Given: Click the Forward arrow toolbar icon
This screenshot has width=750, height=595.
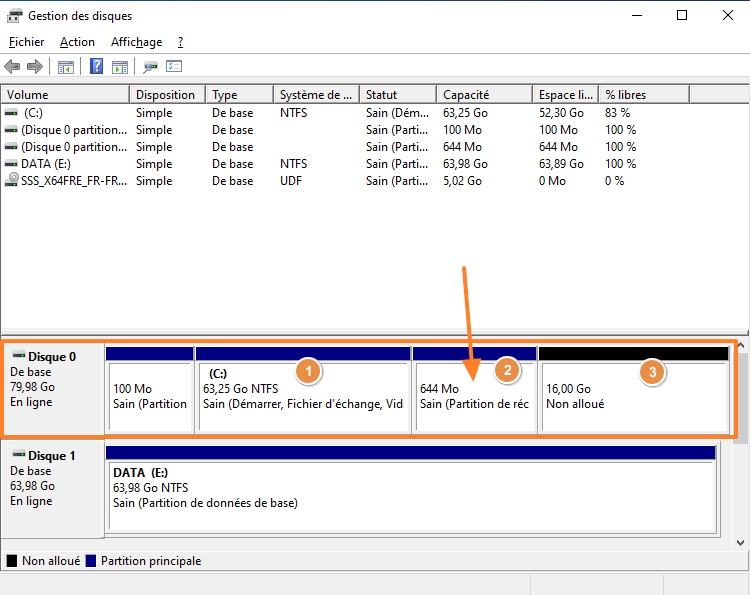Looking at the screenshot, I should pyautogui.click(x=34, y=67).
